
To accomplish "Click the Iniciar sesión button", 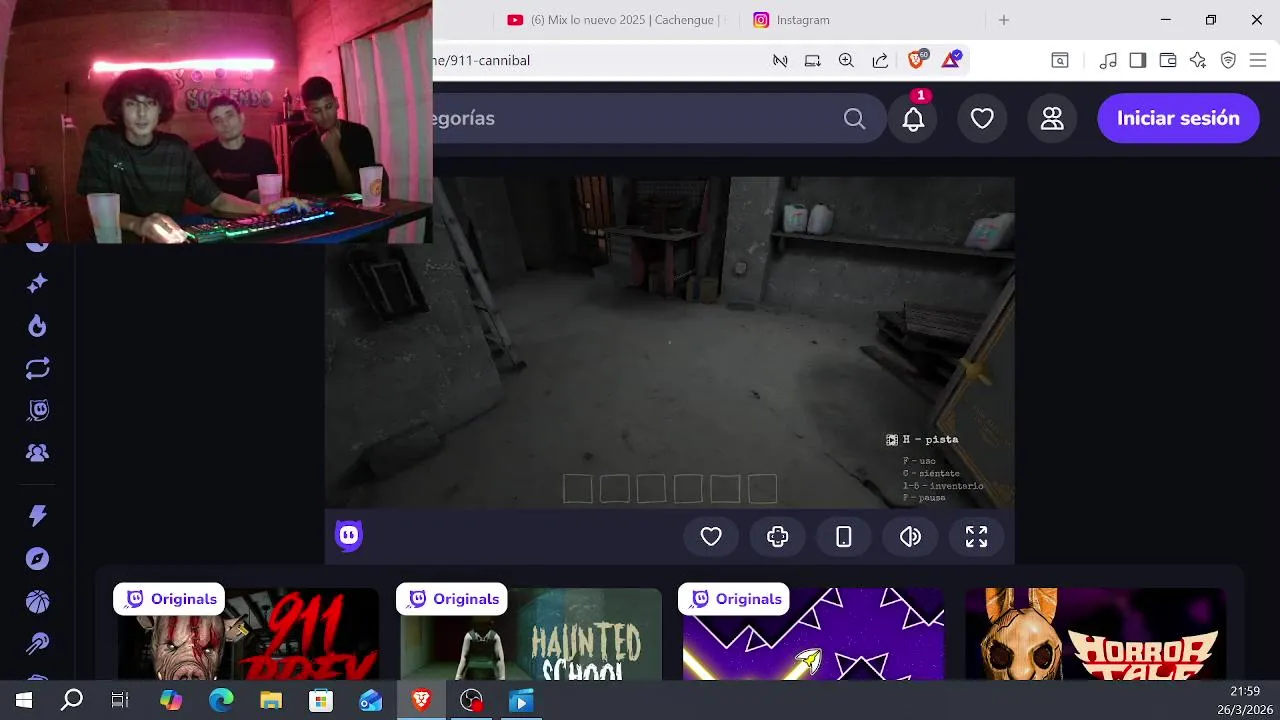I will 1178,118.
